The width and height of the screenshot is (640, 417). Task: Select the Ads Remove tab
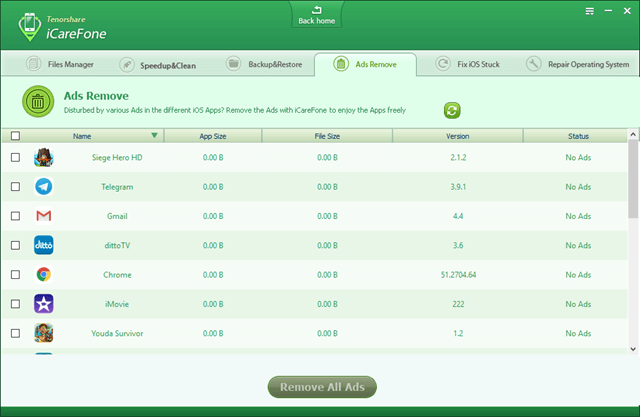(365, 64)
